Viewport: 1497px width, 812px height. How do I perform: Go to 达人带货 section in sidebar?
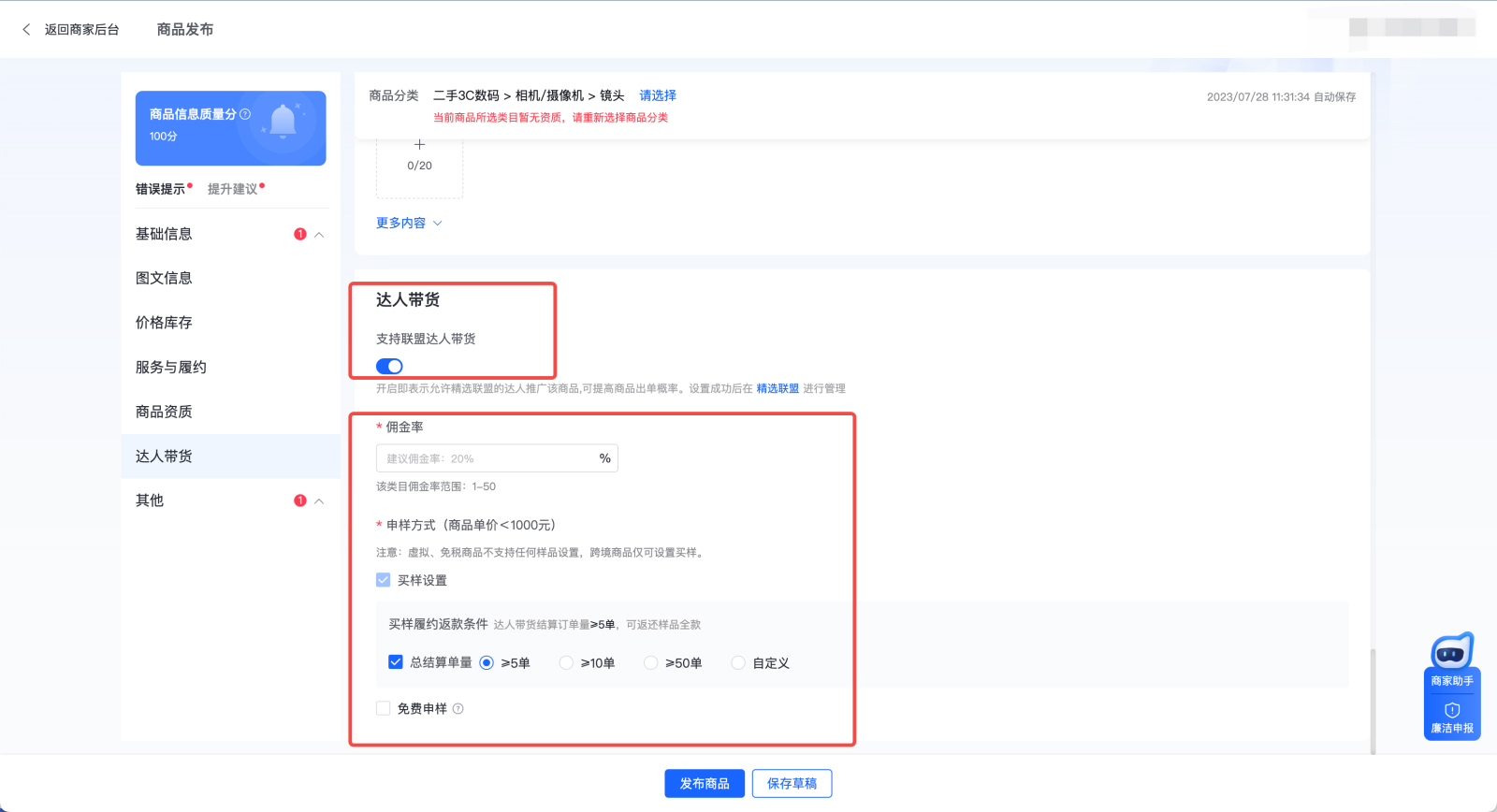231,457
